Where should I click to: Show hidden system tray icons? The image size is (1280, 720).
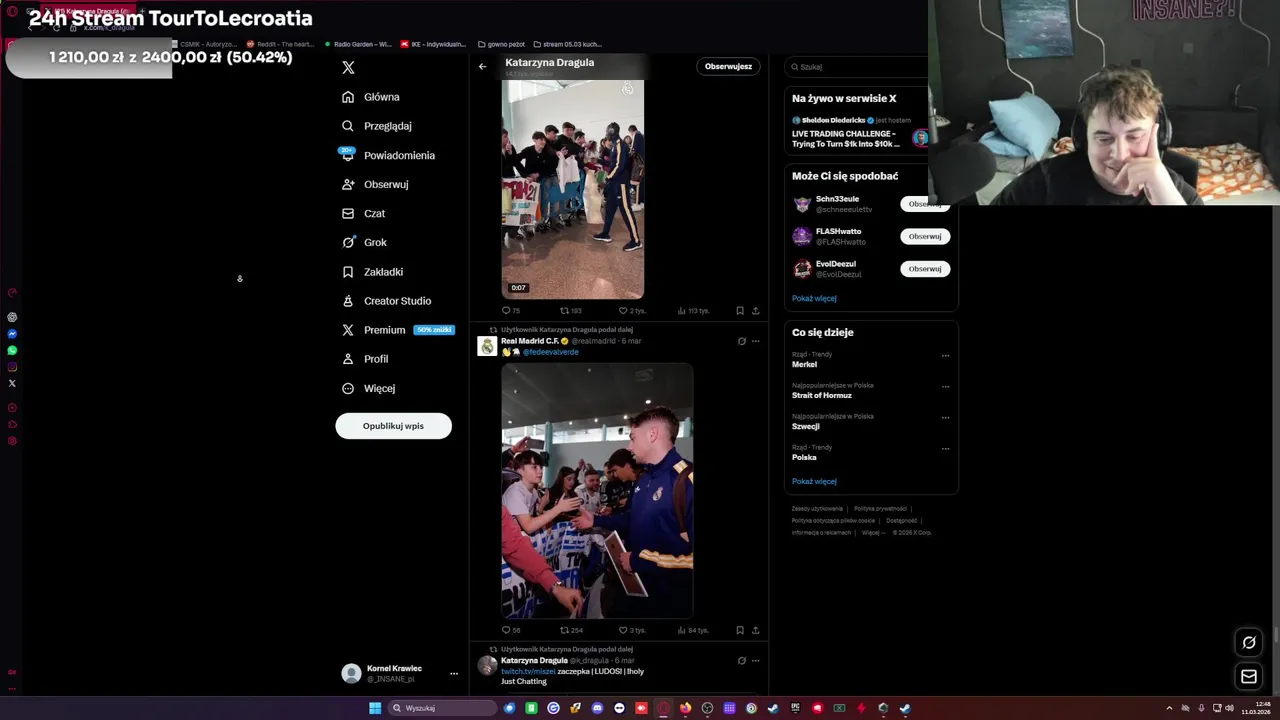(1169, 708)
